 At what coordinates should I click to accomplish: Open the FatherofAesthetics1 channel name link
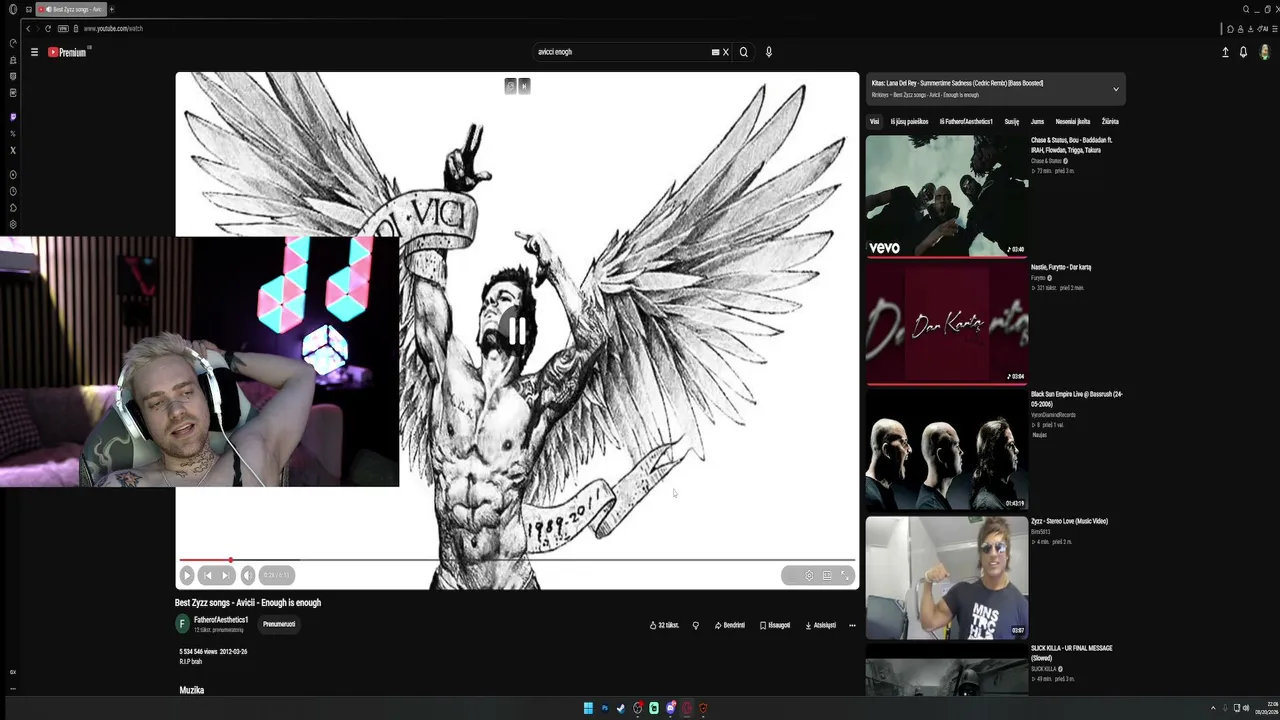pyautogui.click(x=221, y=620)
